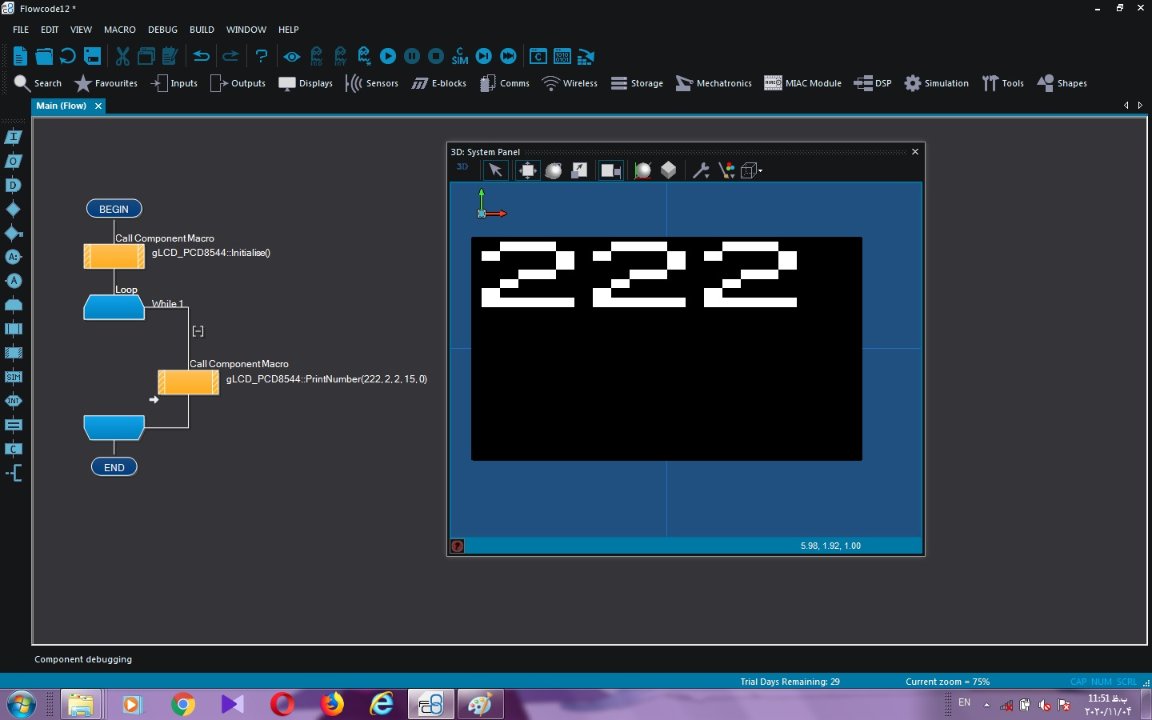This screenshot has height=720, width=1152.
Task: Add a Simulation macro icon from palette
Action: coord(13,377)
